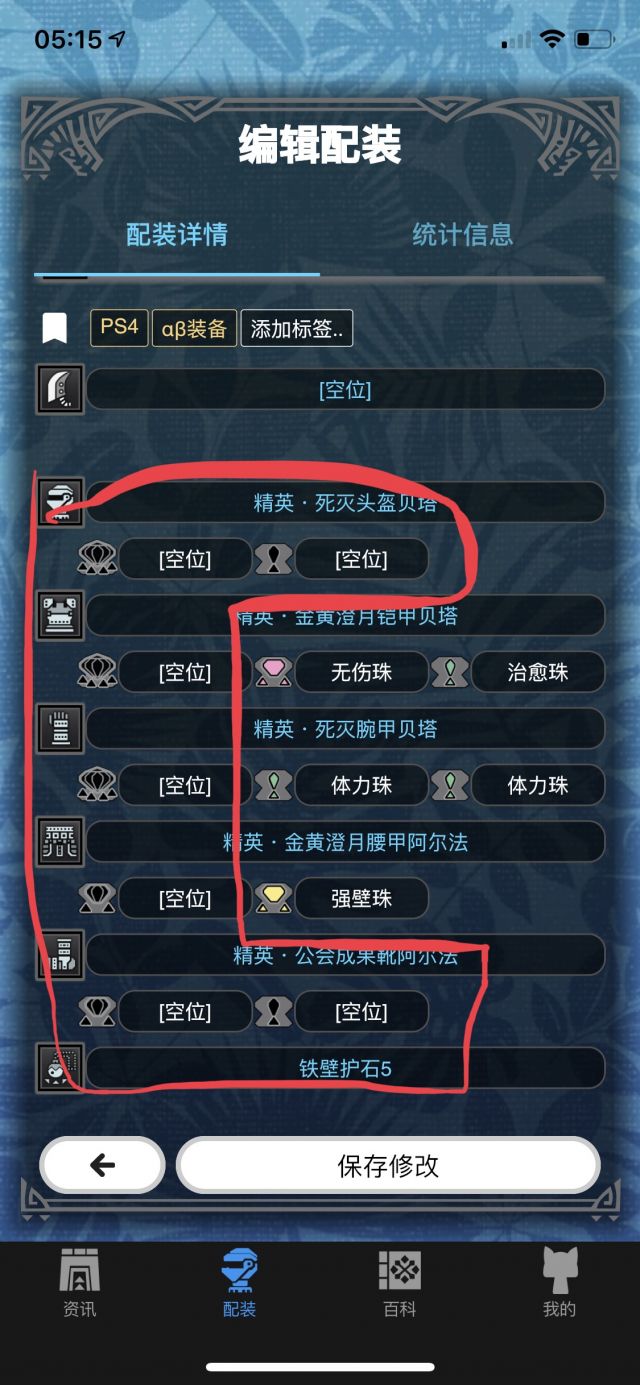Open the 百科 bottom tab

click(x=400, y=1283)
